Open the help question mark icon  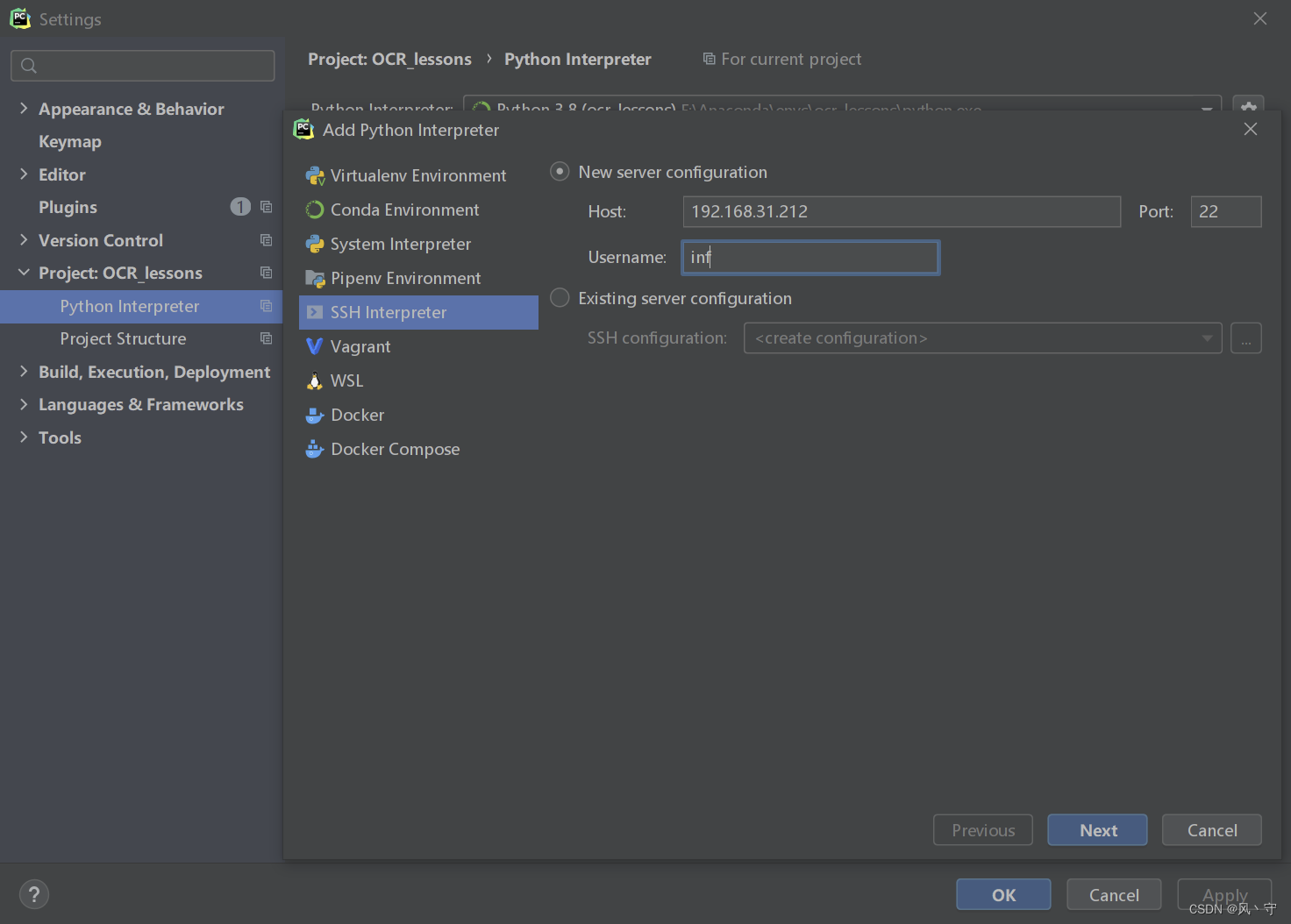coord(34,894)
